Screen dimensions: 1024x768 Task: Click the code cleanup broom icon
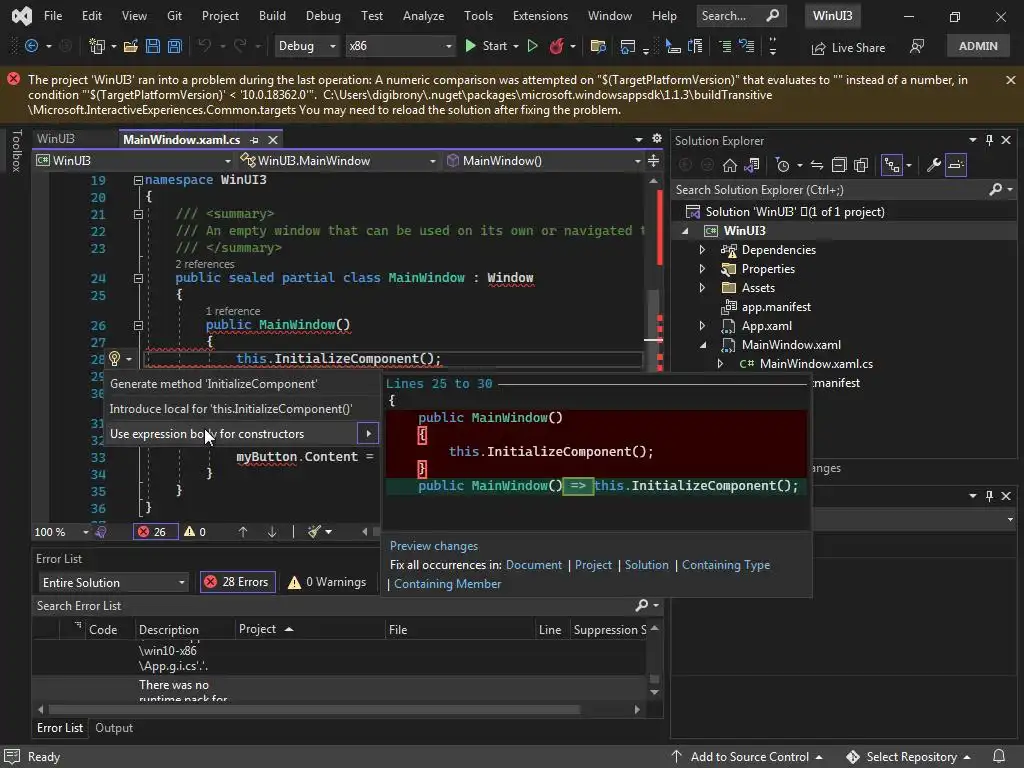pos(315,532)
